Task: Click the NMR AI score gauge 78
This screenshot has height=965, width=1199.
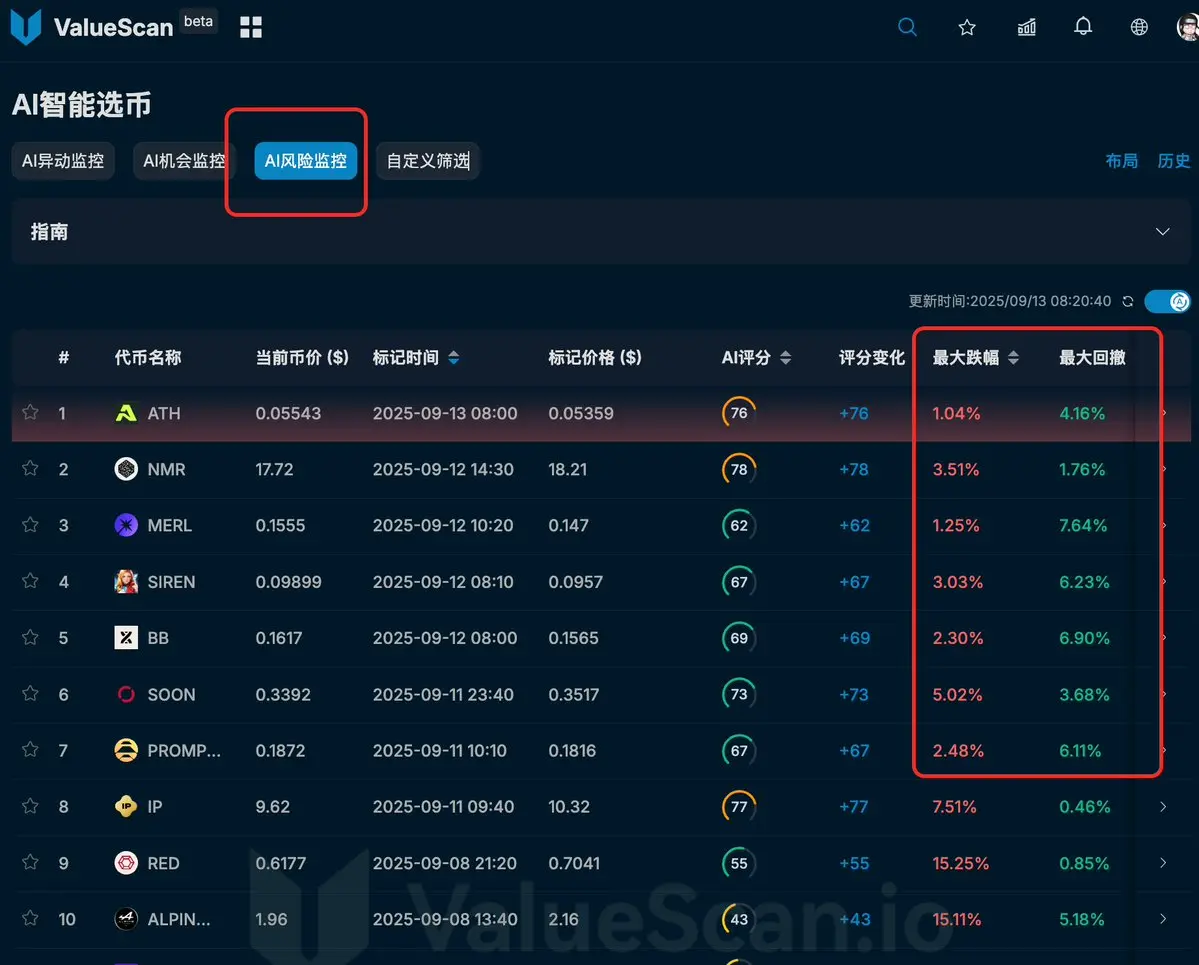Action: [x=739, y=469]
